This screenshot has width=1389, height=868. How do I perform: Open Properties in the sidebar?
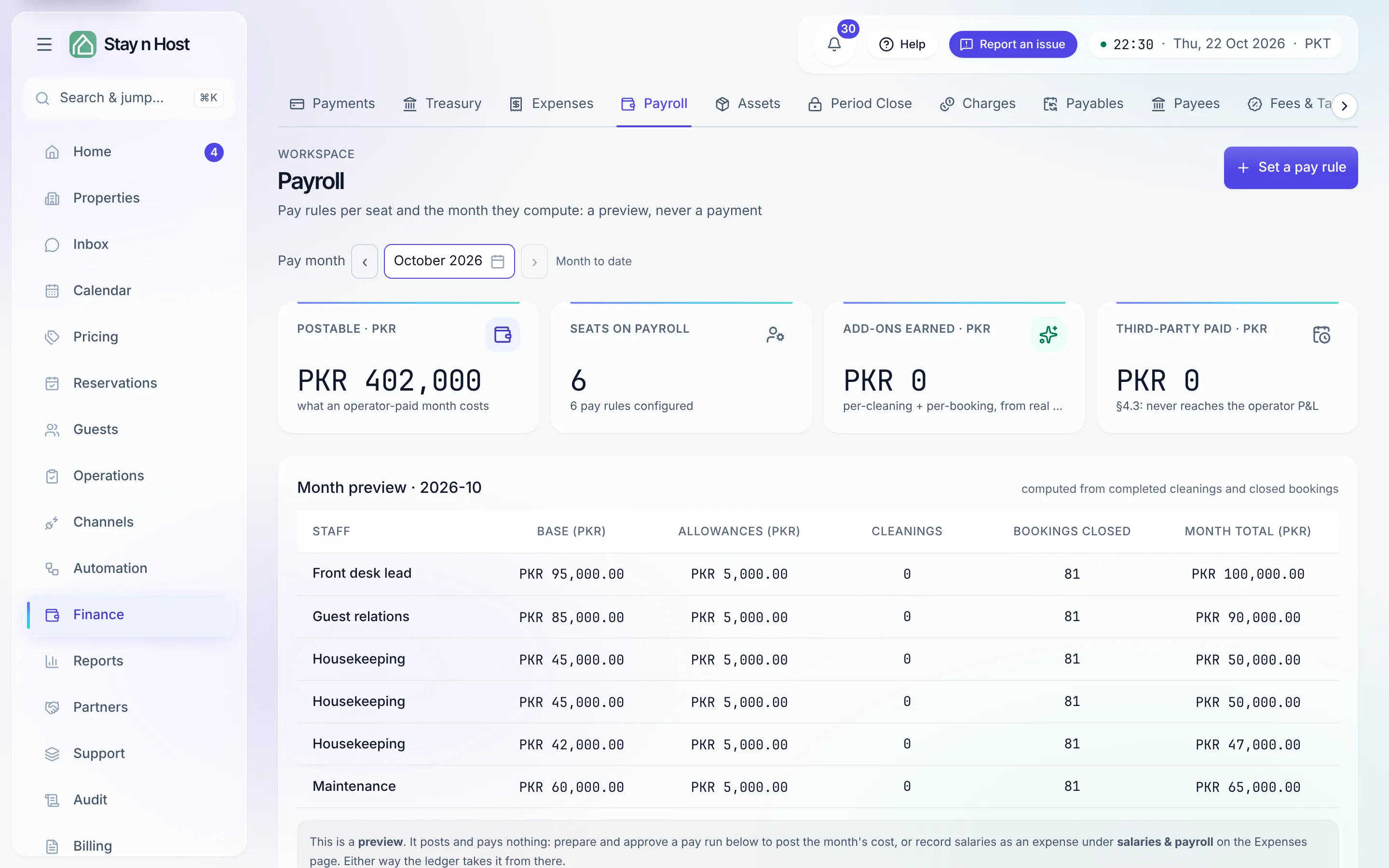[129, 198]
